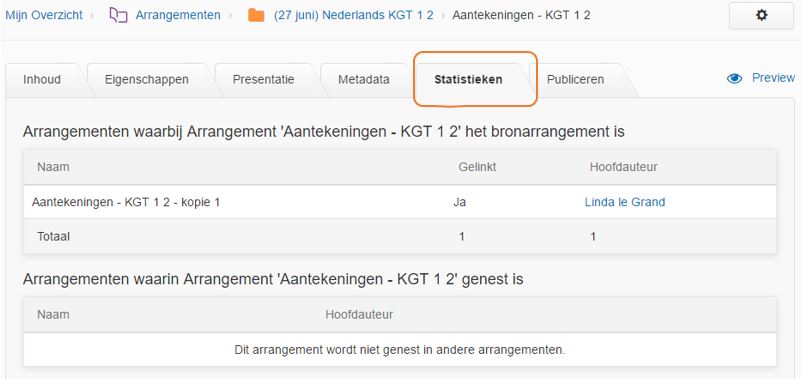Click the eye icon beside Preview
This screenshot has height=379, width=801.
tap(734, 78)
